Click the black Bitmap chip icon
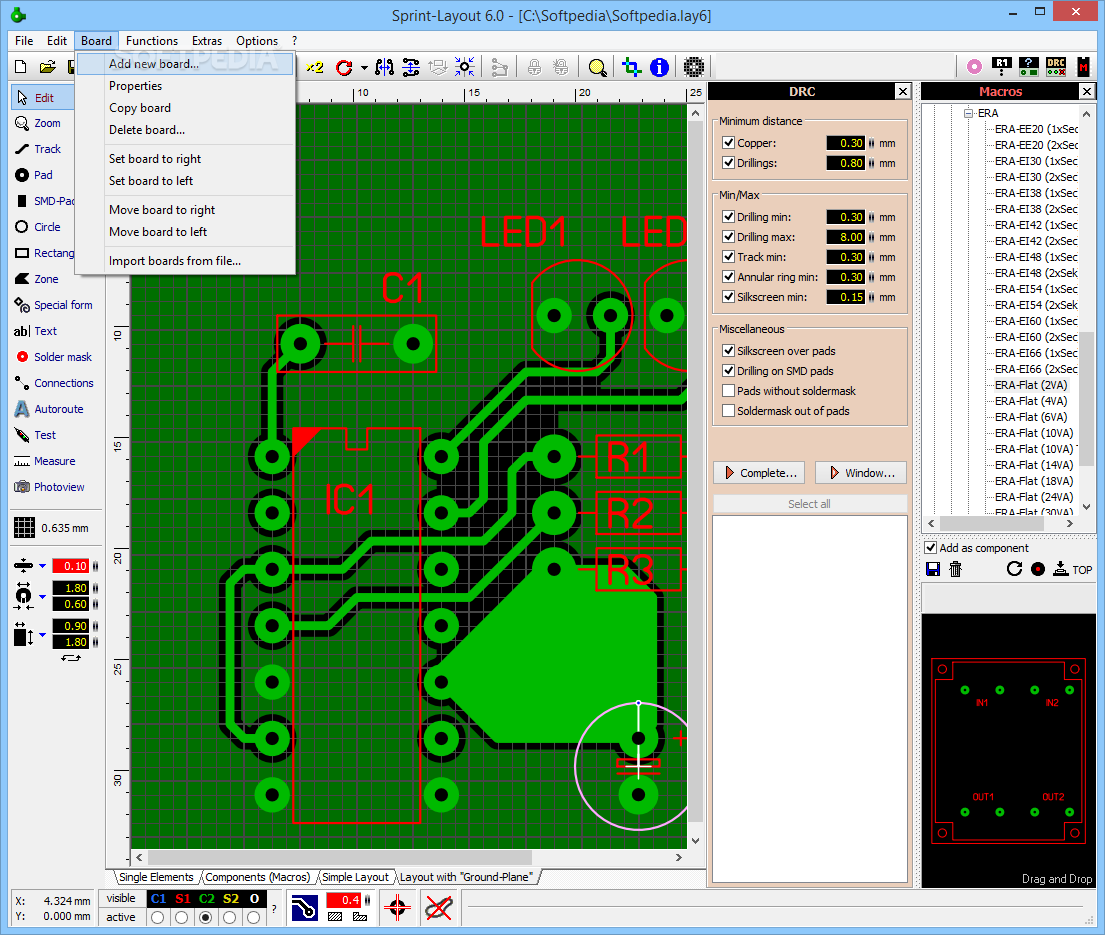 click(694, 68)
